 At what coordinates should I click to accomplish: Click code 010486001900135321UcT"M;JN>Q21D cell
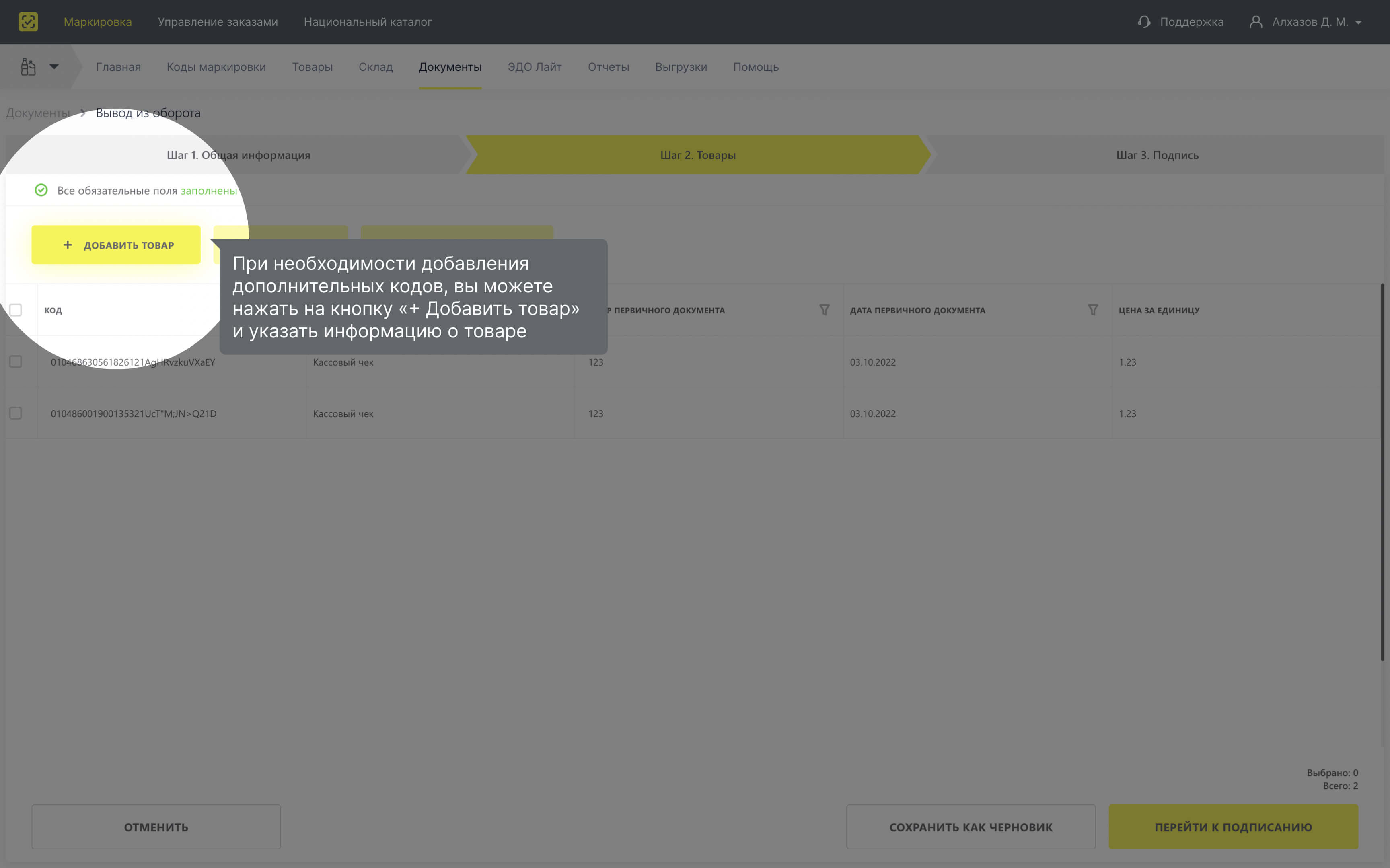[x=133, y=414]
